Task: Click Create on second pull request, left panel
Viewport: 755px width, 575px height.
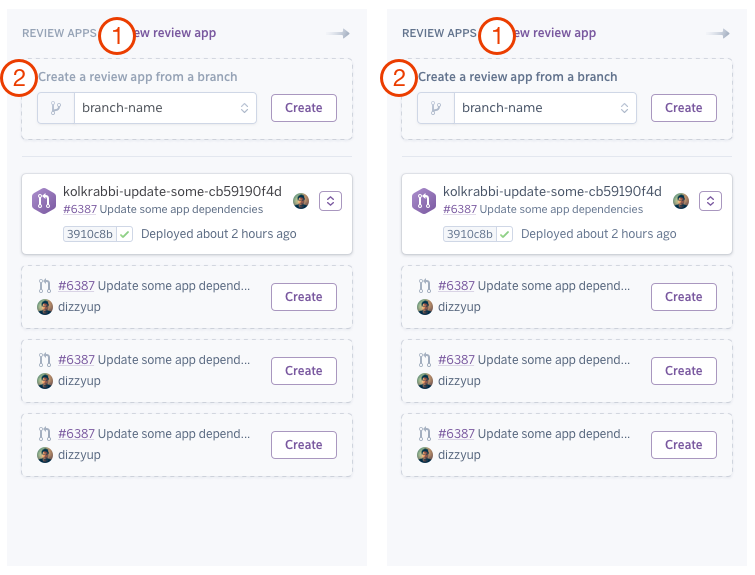Action: point(304,371)
